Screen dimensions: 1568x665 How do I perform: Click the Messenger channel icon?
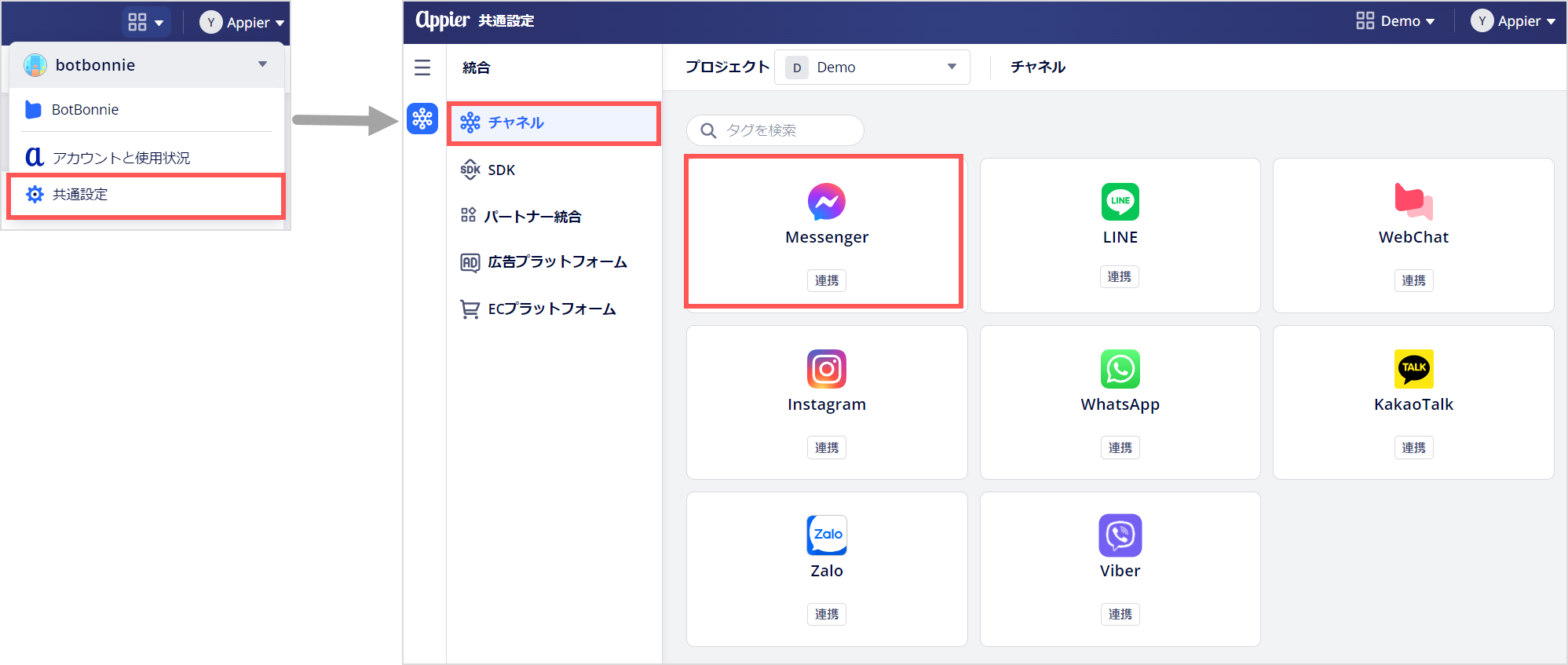[x=826, y=202]
